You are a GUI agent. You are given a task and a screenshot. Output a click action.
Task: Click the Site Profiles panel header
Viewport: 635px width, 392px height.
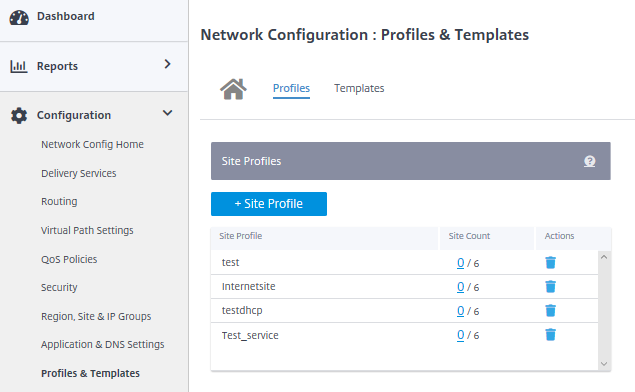(411, 161)
